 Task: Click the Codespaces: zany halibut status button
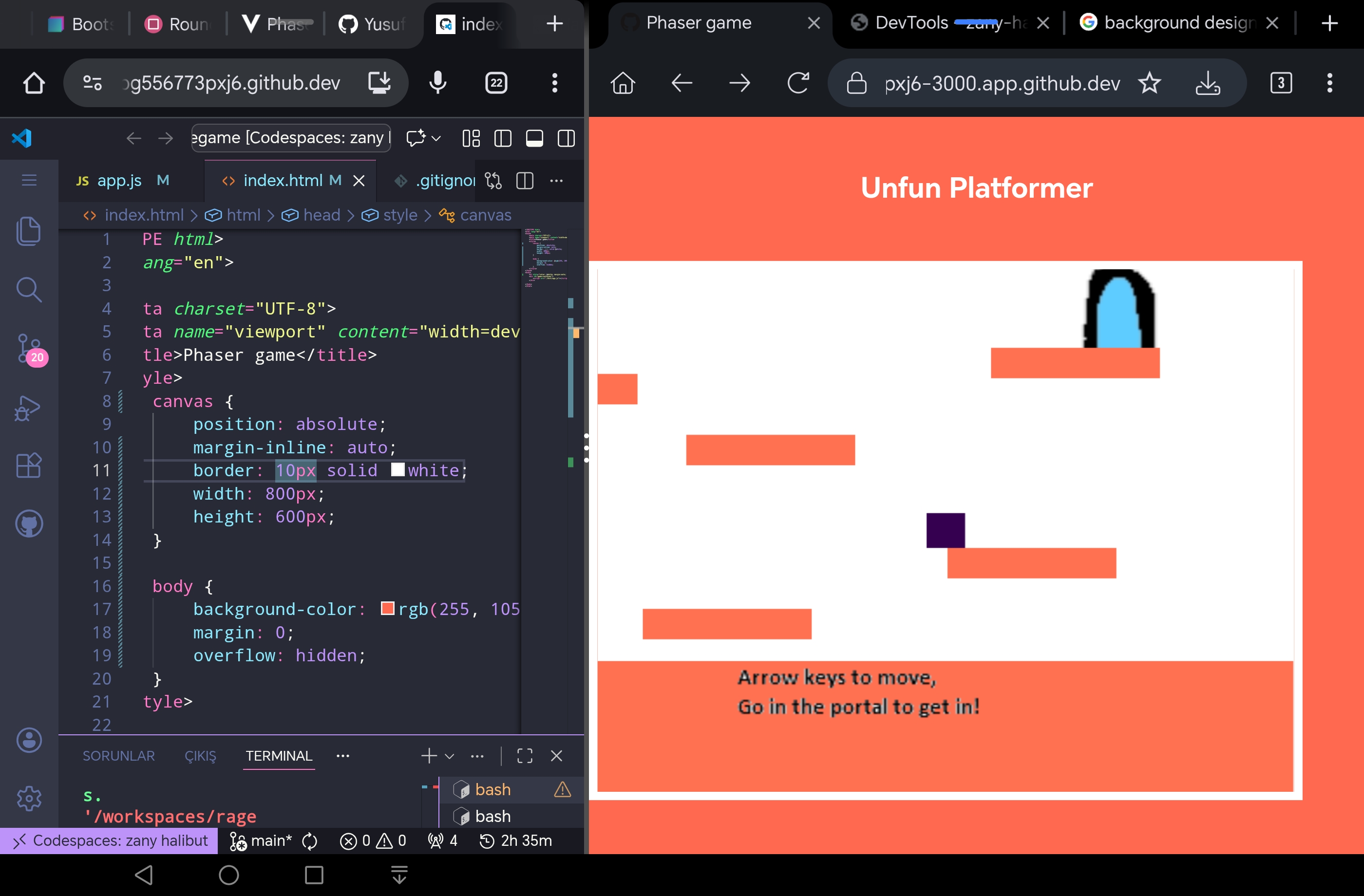[x=109, y=840]
